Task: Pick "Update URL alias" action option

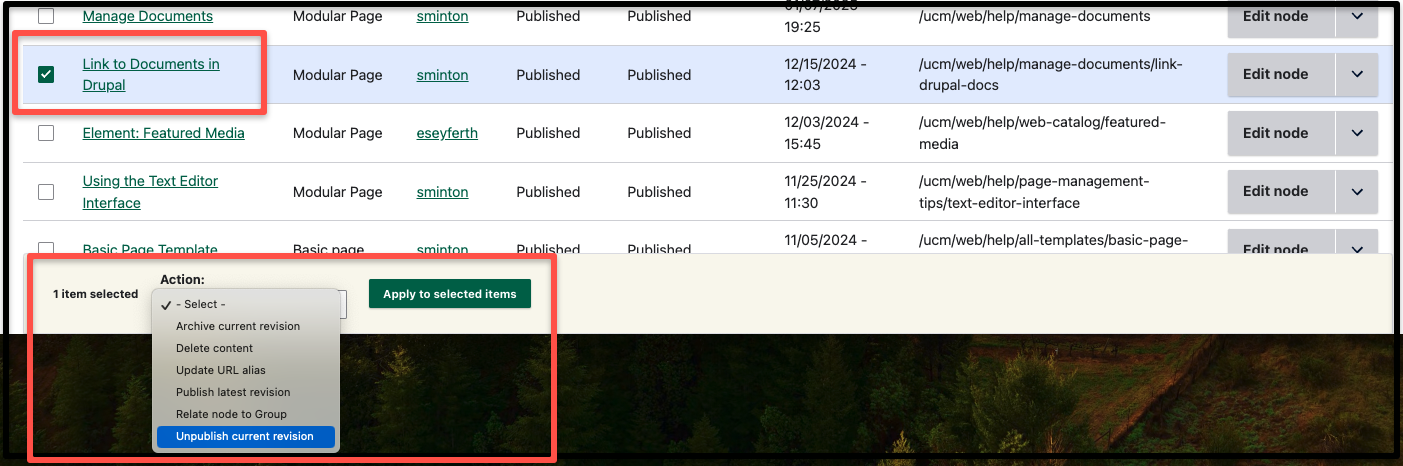Action: click(x=221, y=370)
